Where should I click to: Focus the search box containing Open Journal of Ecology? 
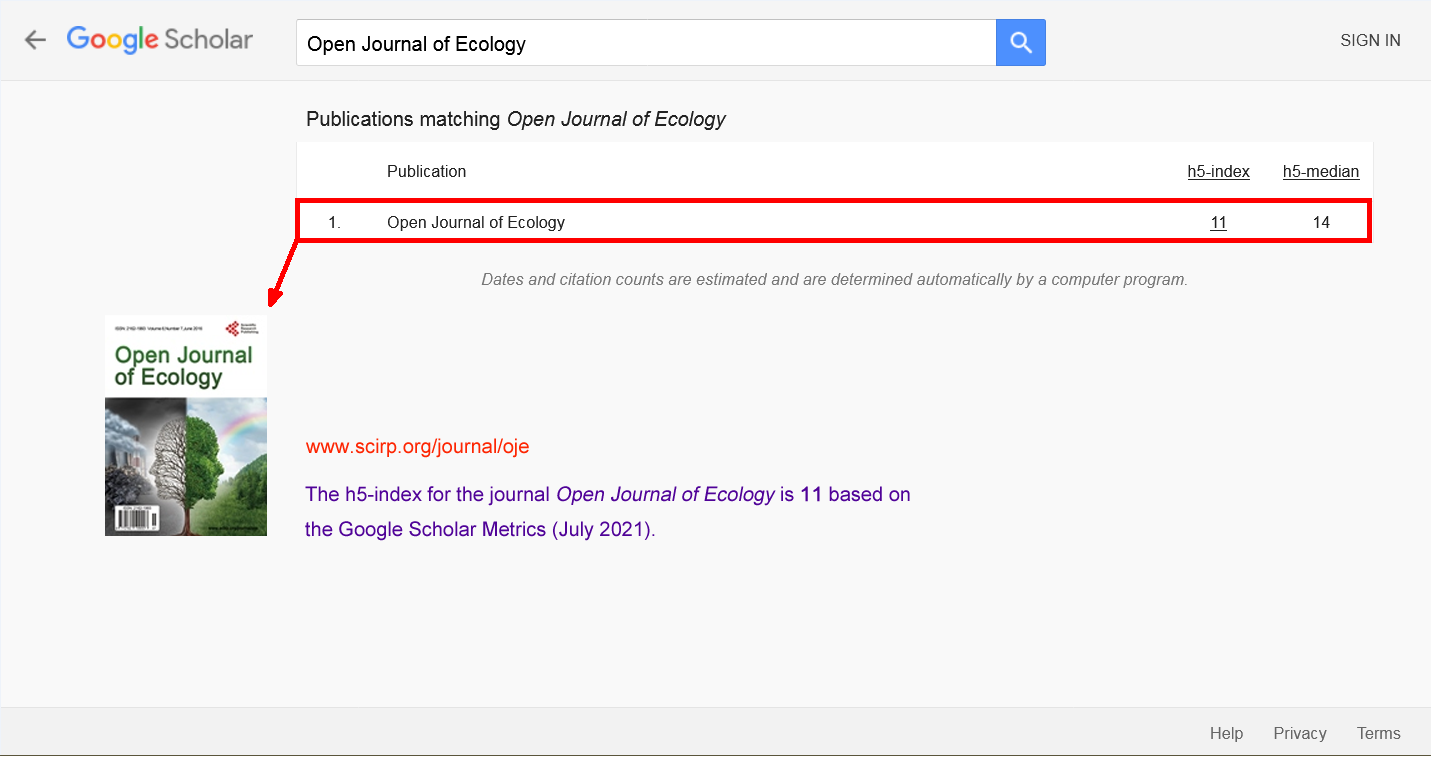point(645,43)
